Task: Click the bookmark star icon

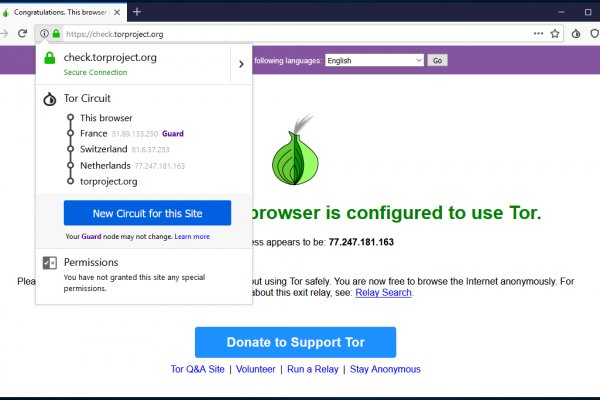Action: click(553, 34)
